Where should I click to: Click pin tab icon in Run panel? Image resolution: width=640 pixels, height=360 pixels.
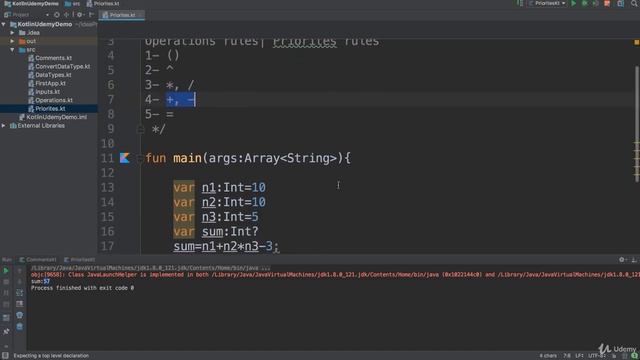6,331
